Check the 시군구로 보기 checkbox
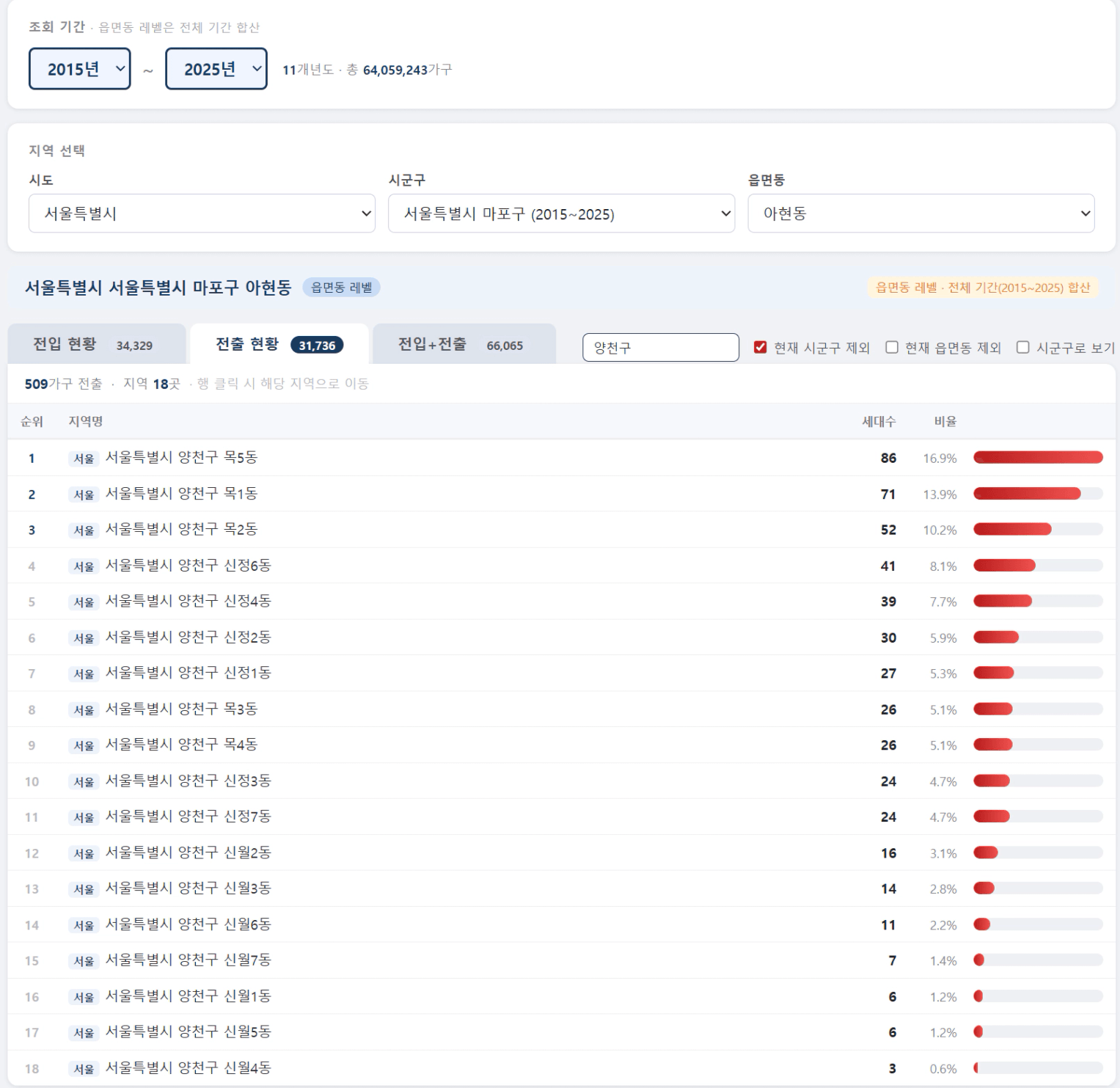The width and height of the screenshot is (1120, 1088). (1022, 348)
